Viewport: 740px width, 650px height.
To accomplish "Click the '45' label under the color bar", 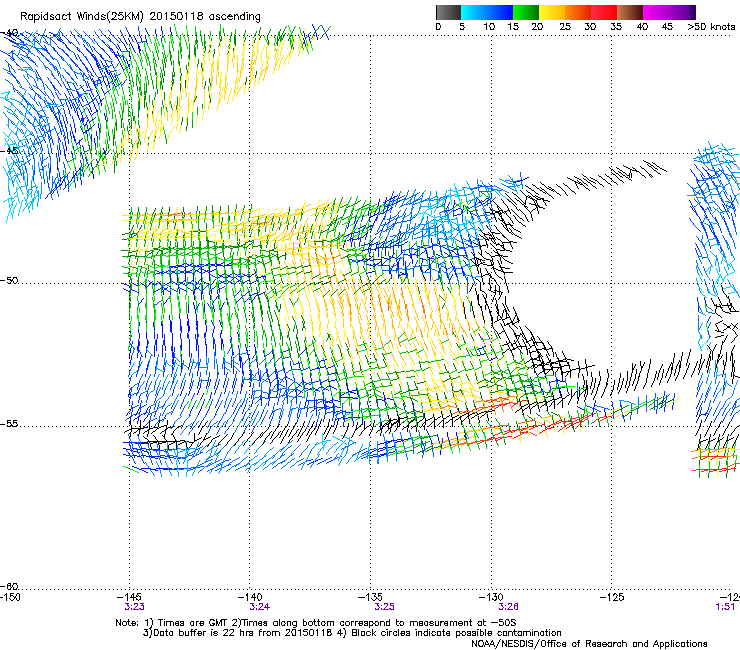I will point(667,27).
